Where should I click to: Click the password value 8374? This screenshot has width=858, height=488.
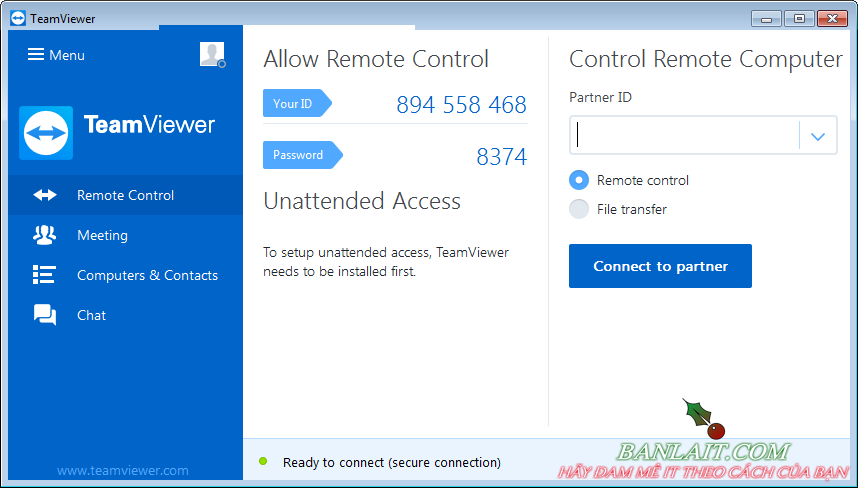[x=501, y=157]
